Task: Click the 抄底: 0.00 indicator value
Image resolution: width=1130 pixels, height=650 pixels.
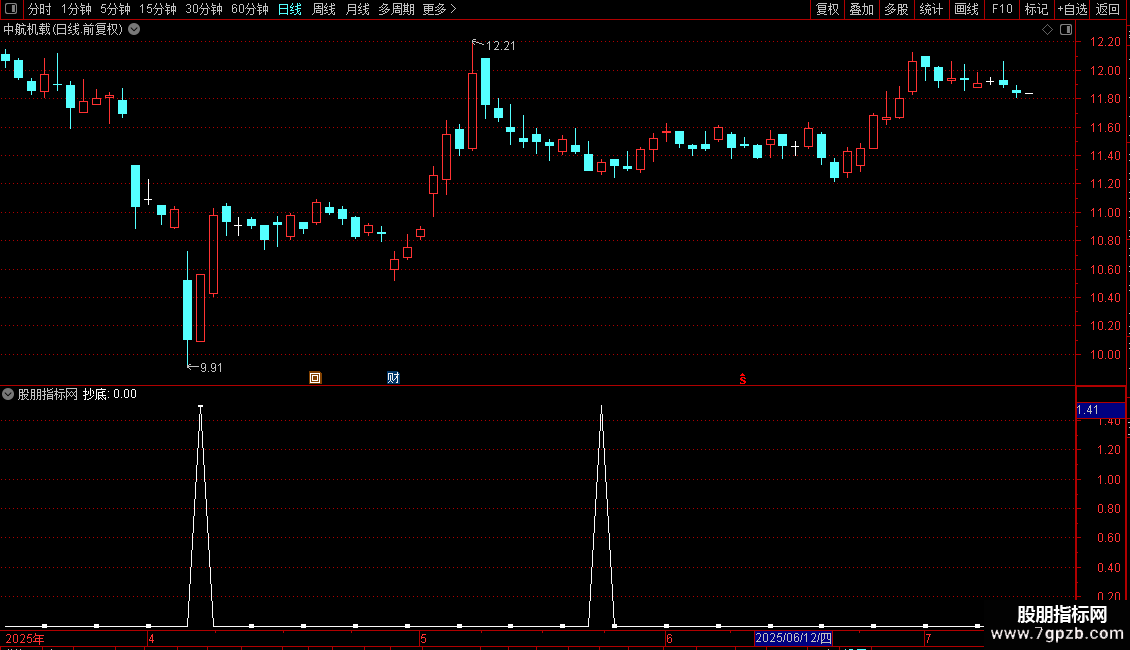Action: [110, 394]
